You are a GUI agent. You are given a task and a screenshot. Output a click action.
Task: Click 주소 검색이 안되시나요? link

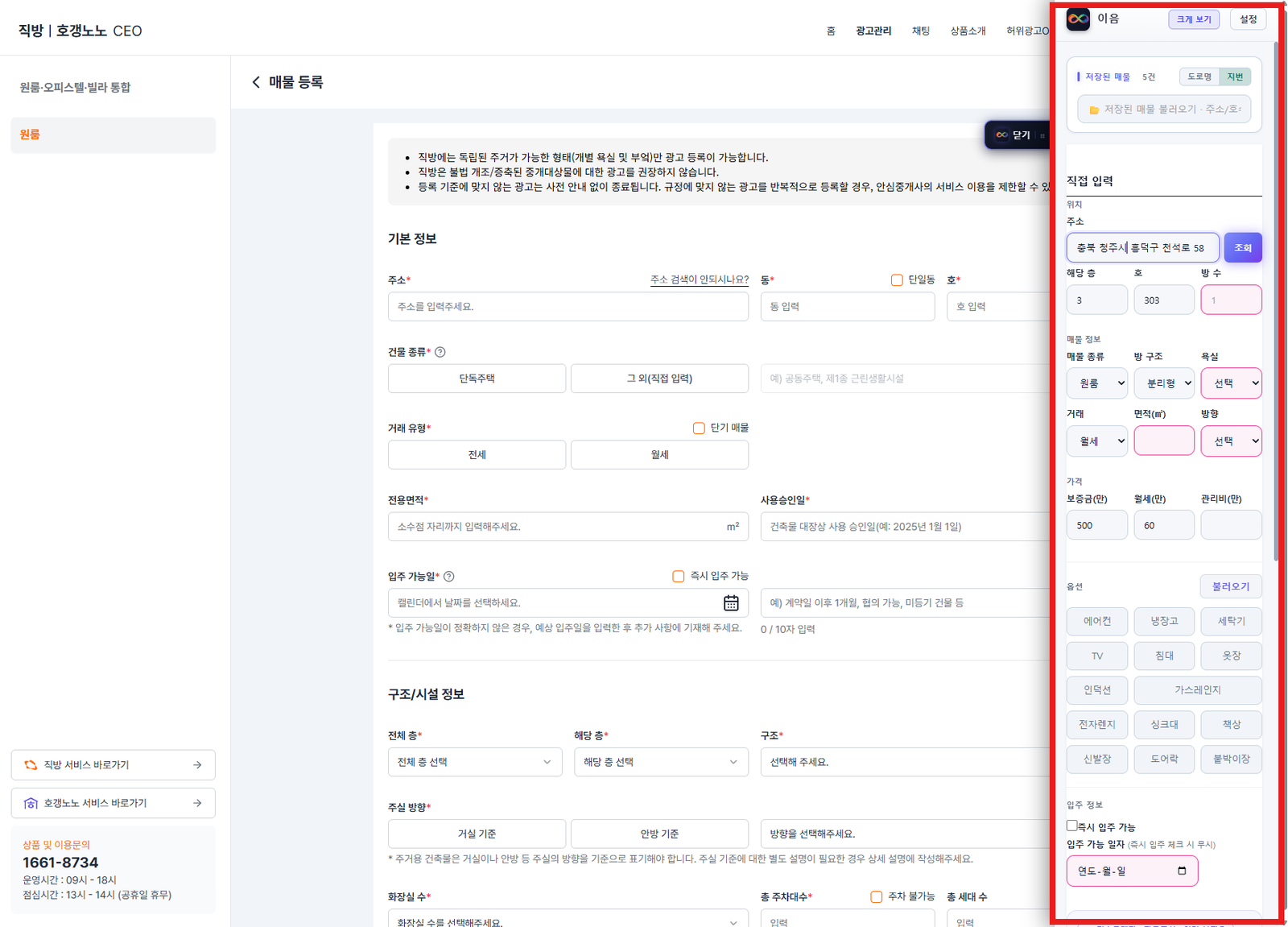point(699,279)
